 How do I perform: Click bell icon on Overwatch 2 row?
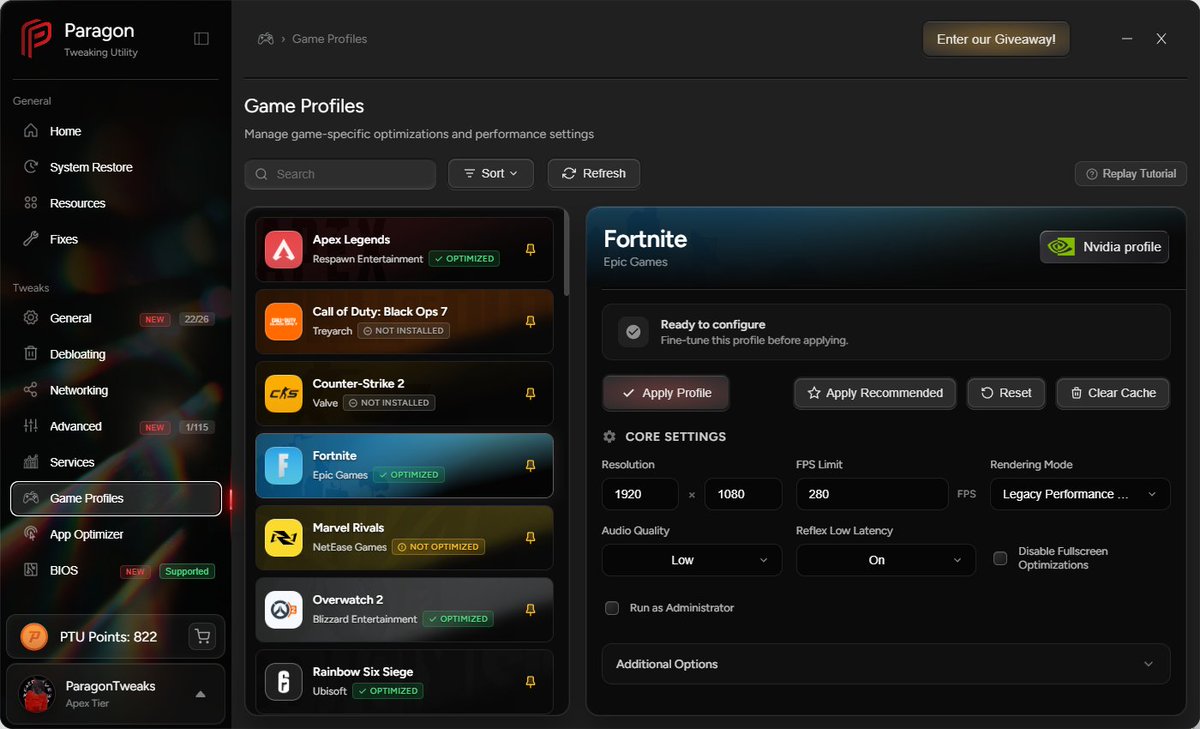(530, 610)
